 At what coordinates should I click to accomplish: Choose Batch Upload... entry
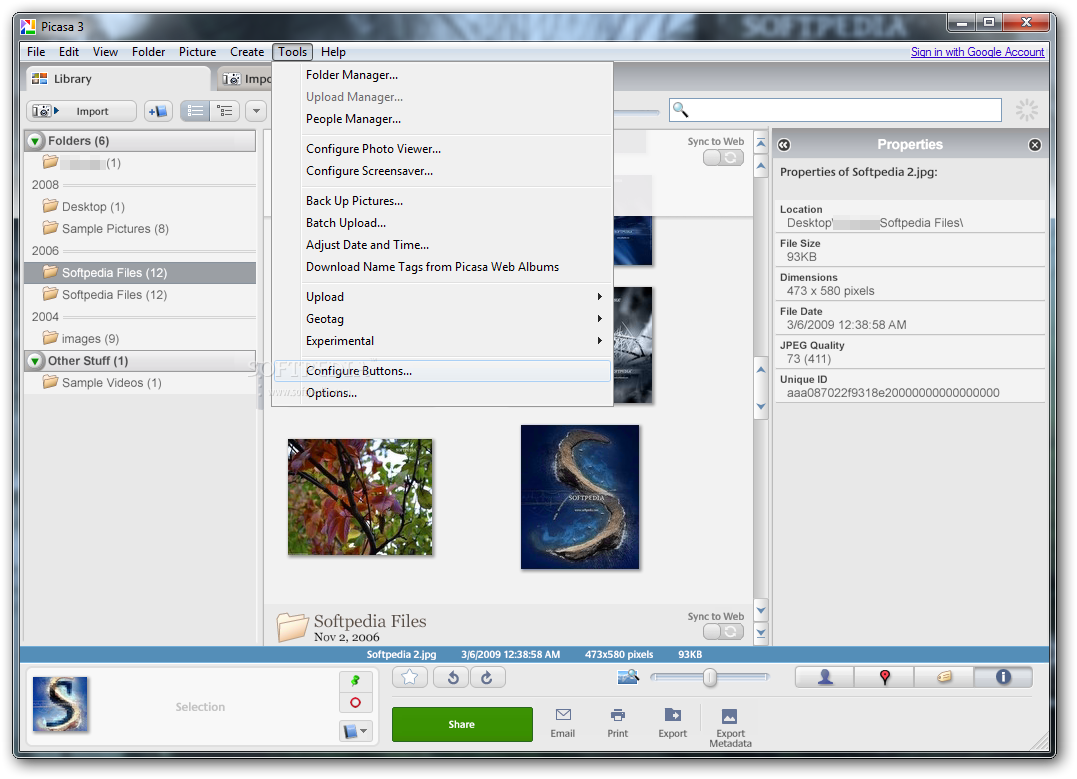point(442,223)
